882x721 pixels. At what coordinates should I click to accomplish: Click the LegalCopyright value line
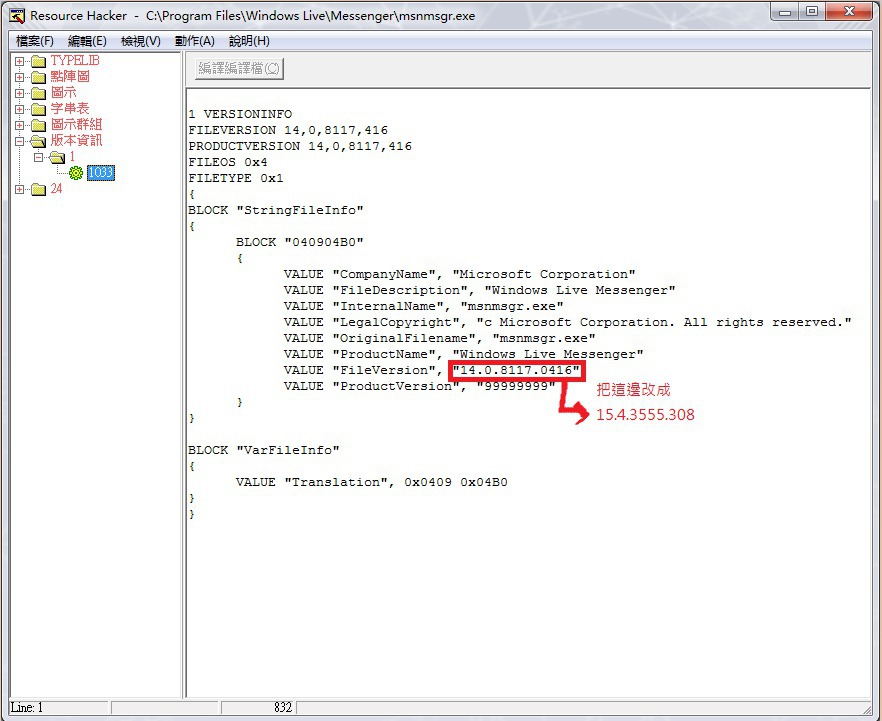[x=568, y=322]
